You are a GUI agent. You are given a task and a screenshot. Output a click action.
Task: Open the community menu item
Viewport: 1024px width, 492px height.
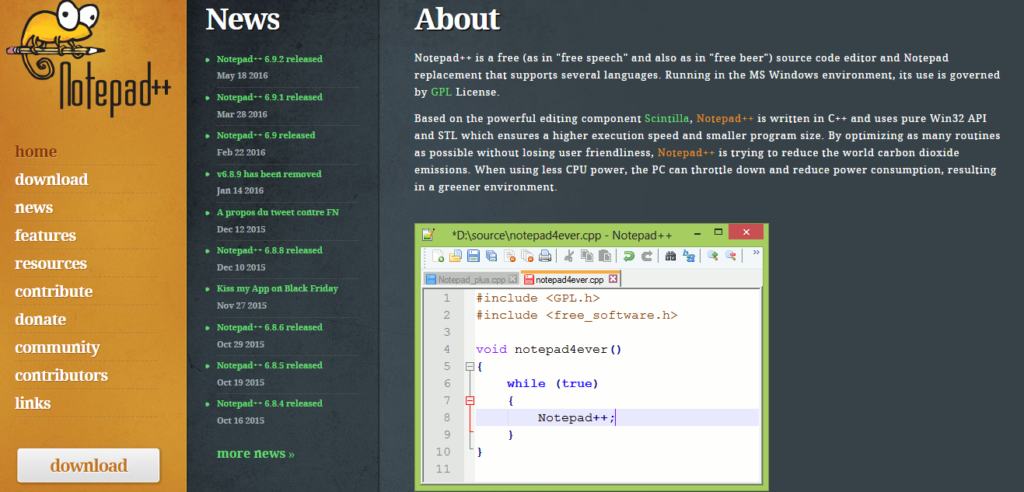57,348
